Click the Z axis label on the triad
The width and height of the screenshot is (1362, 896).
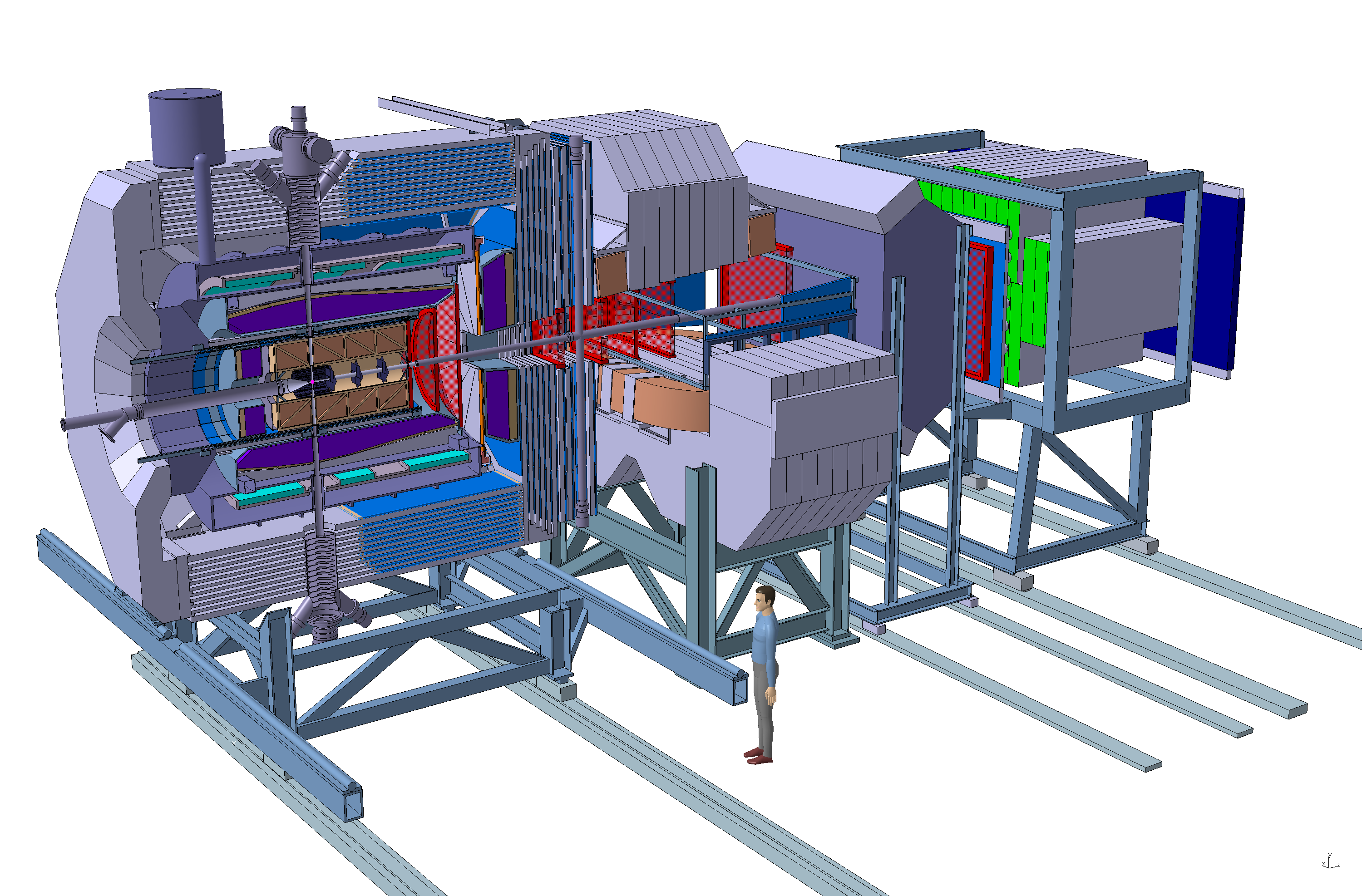pyautogui.click(x=1338, y=865)
